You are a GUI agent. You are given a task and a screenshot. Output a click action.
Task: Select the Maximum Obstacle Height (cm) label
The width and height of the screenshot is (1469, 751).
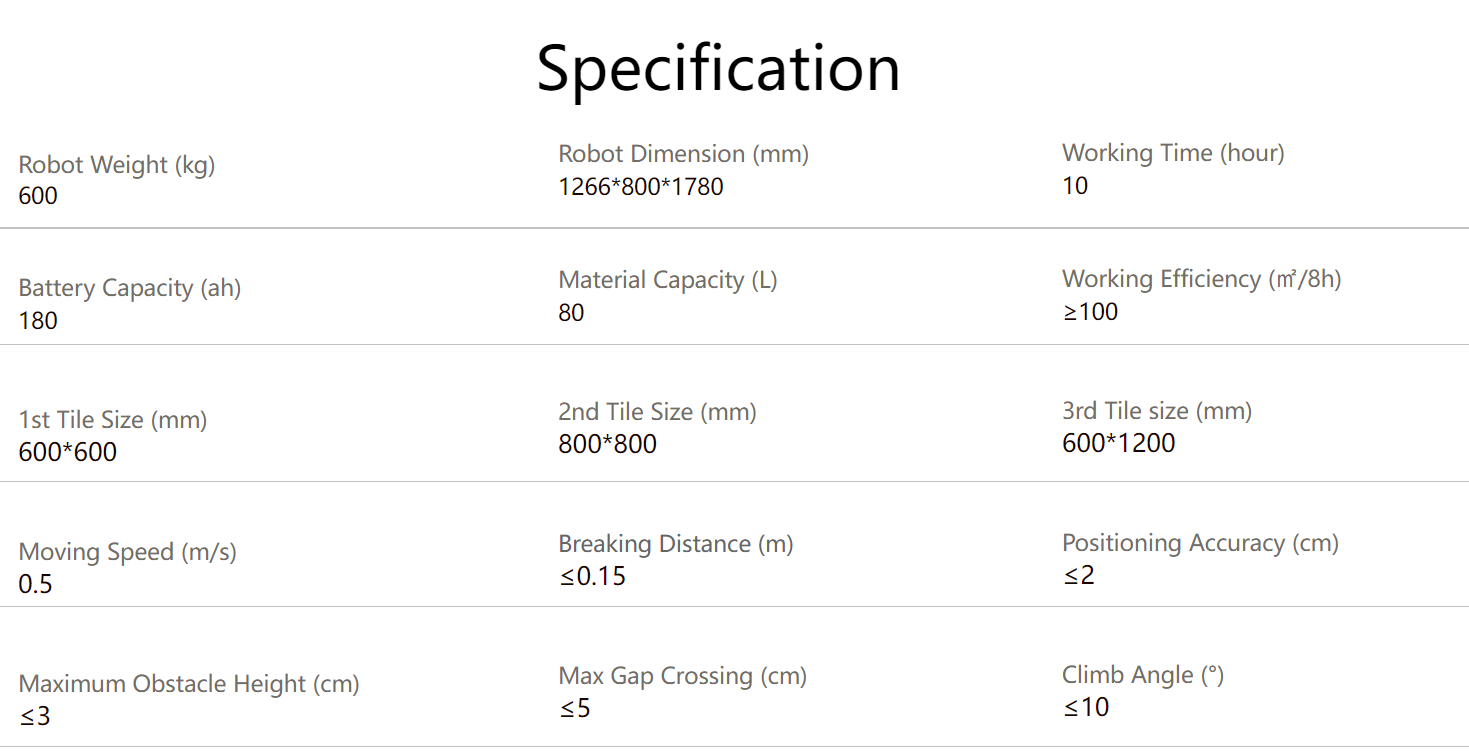point(189,684)
